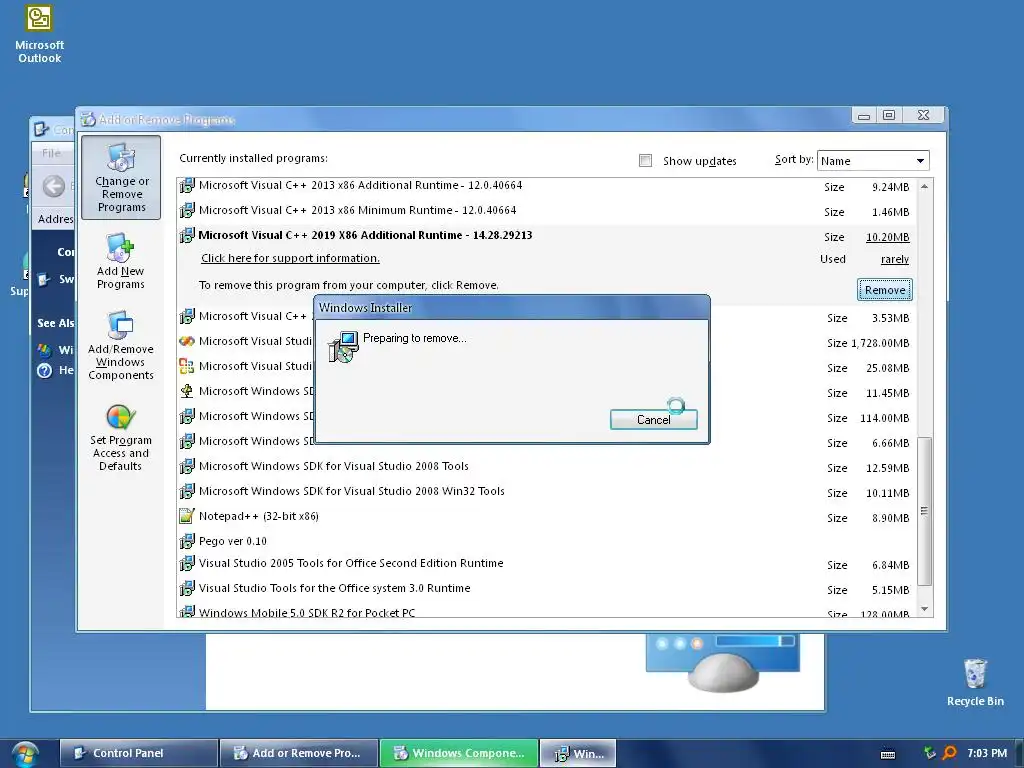Click the Remove button for Visual C++ 2019
1024x768 pixels.
click(885, 290)
